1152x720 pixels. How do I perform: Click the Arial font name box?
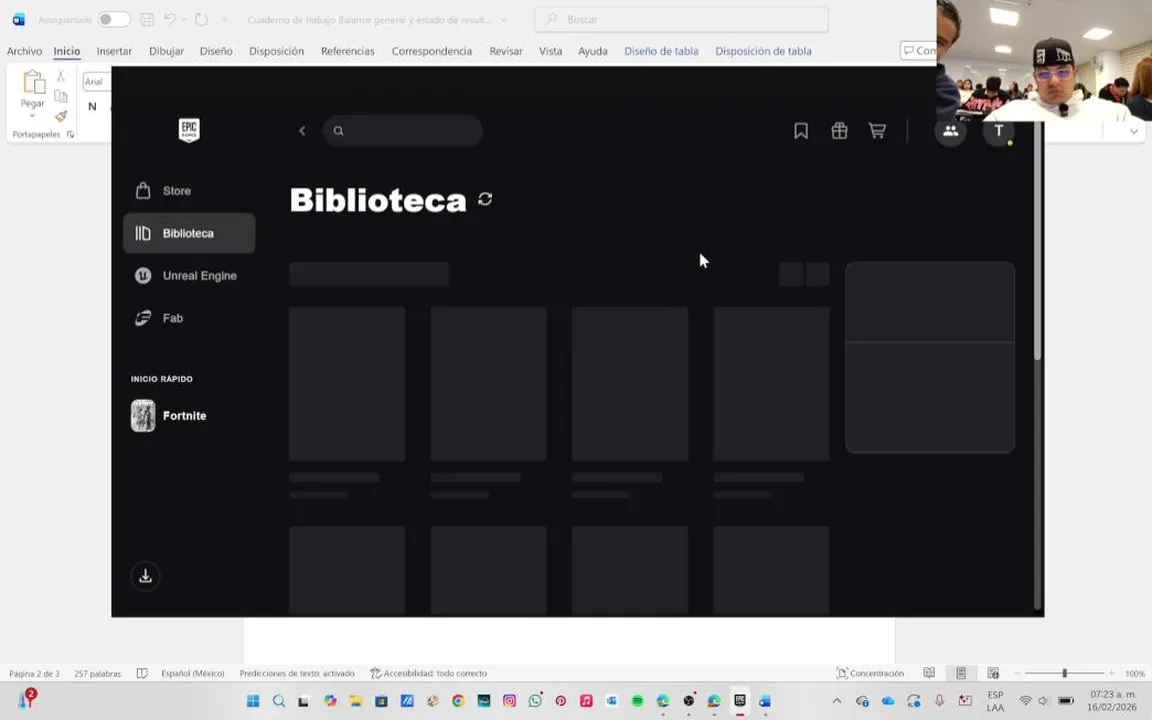[96, 82]
